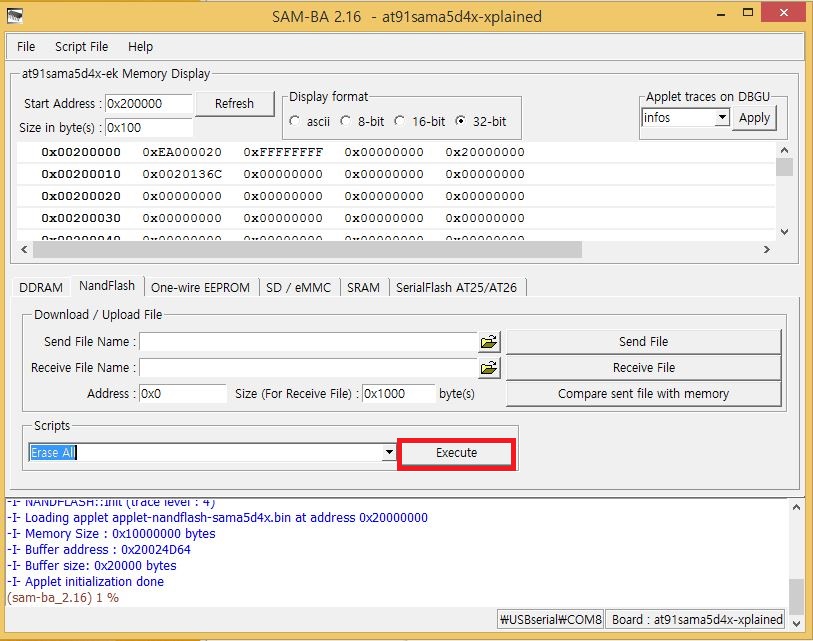The width and height of the screenshot is (813, 641).
Task: Select the 8-bit display format
Action: 347,121
